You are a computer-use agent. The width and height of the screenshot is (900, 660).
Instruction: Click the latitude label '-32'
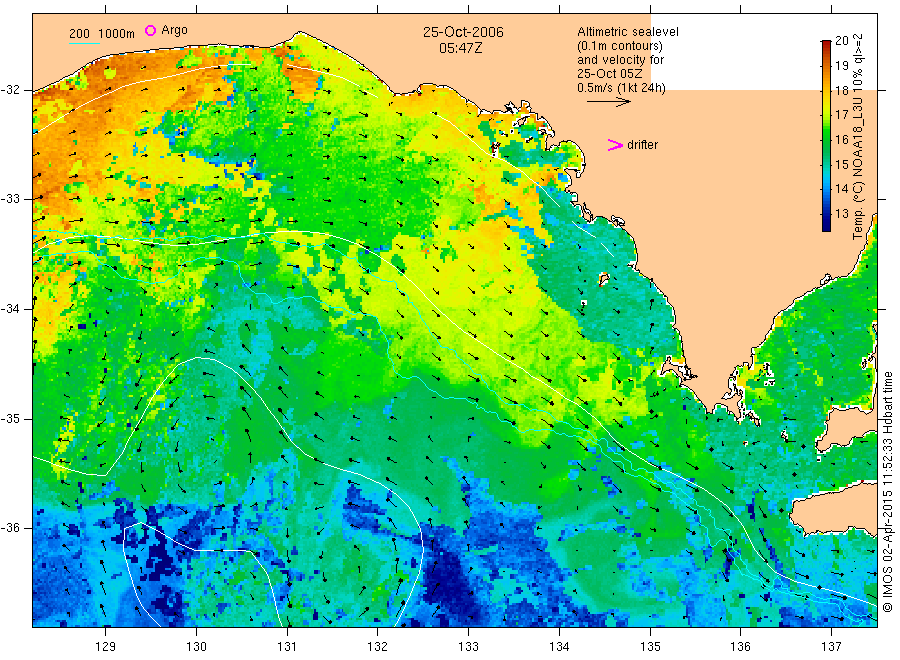tap(10, 90)
